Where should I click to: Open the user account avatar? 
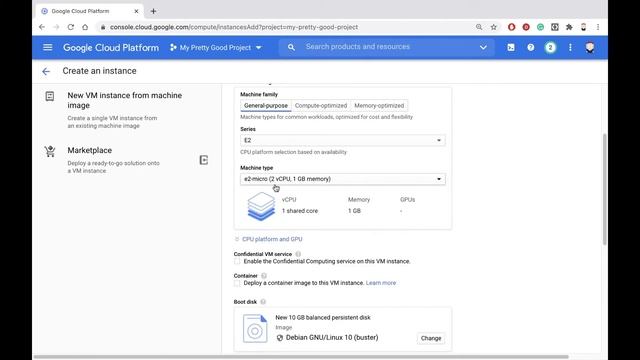coord(589,47)
